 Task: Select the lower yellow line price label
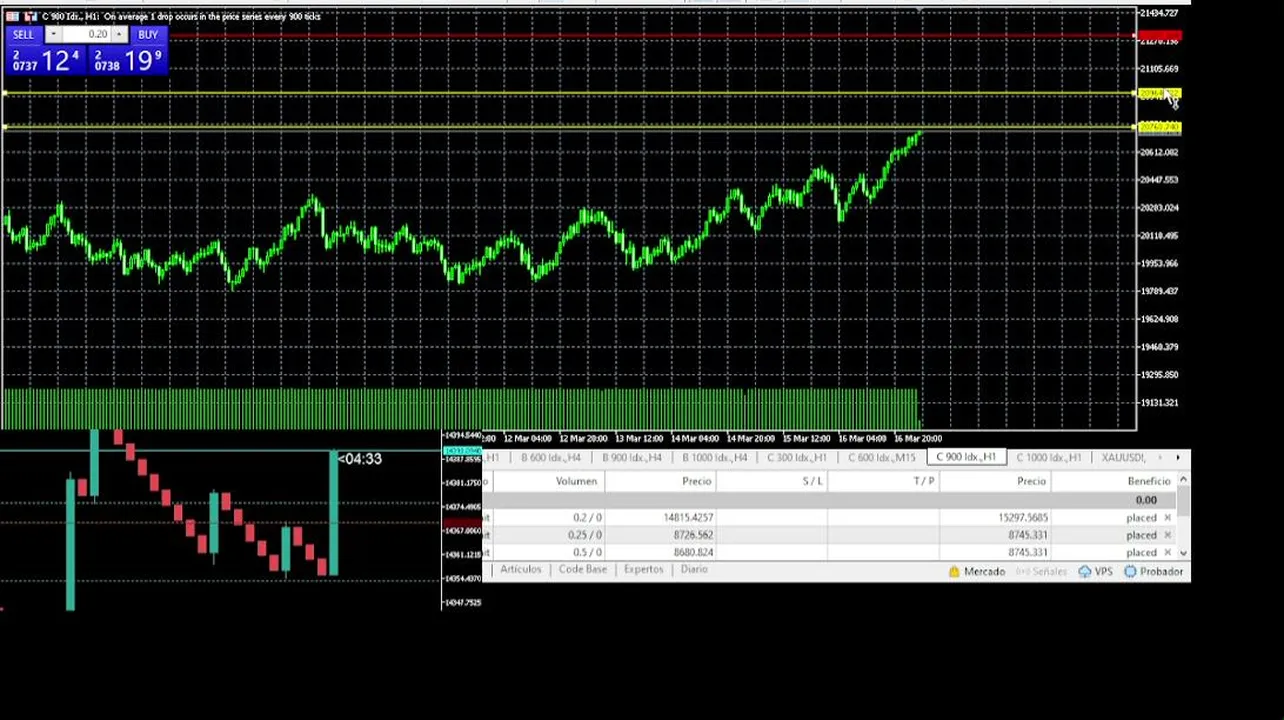pos(1160,127)
